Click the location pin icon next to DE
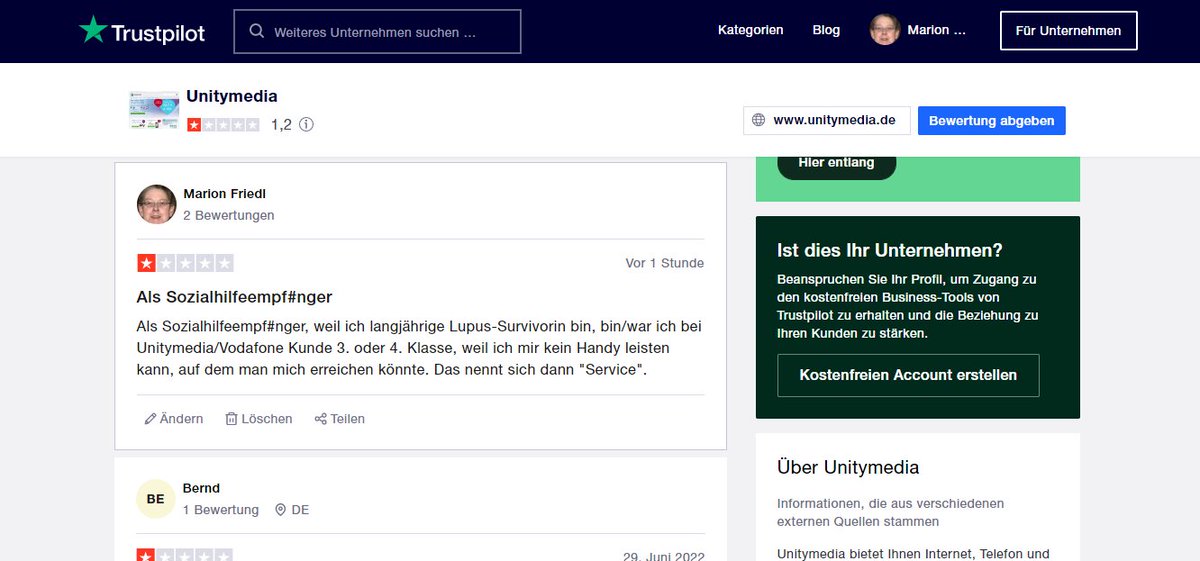The width and height of the screenshot is (1200, 561). 280,510
